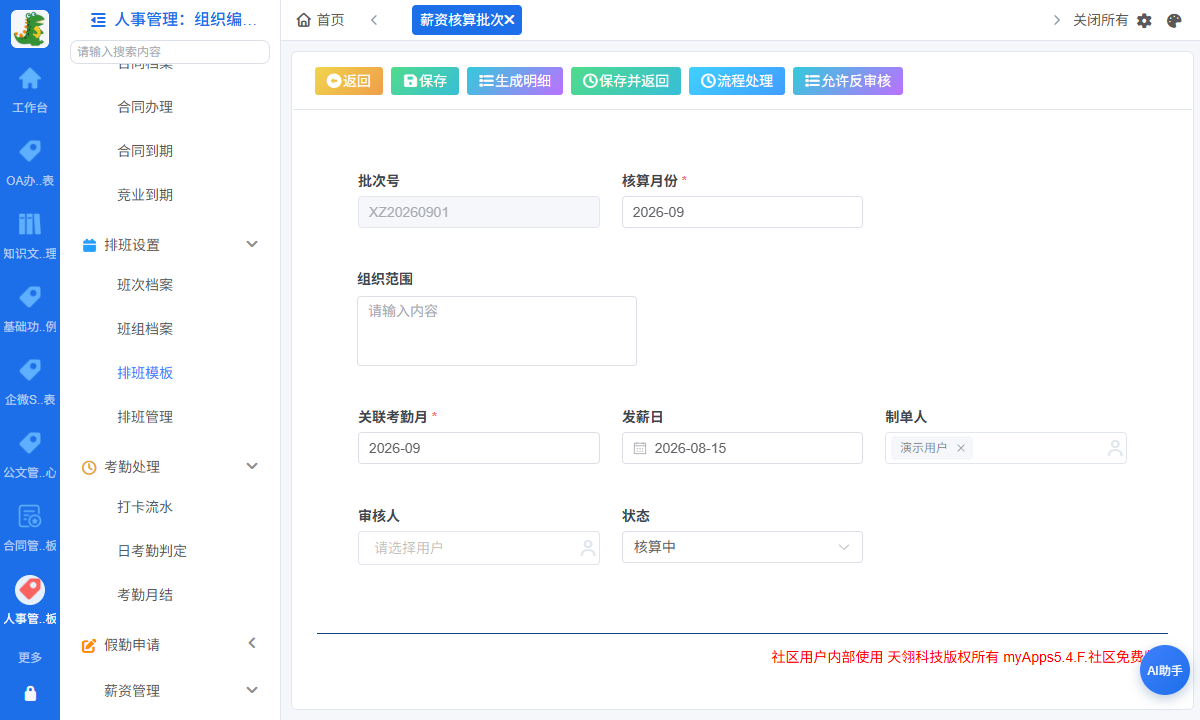Click the 生成明细 button
Image resolution: width=1200 pixels, height=720 pixels.
[x=515, y=81]
